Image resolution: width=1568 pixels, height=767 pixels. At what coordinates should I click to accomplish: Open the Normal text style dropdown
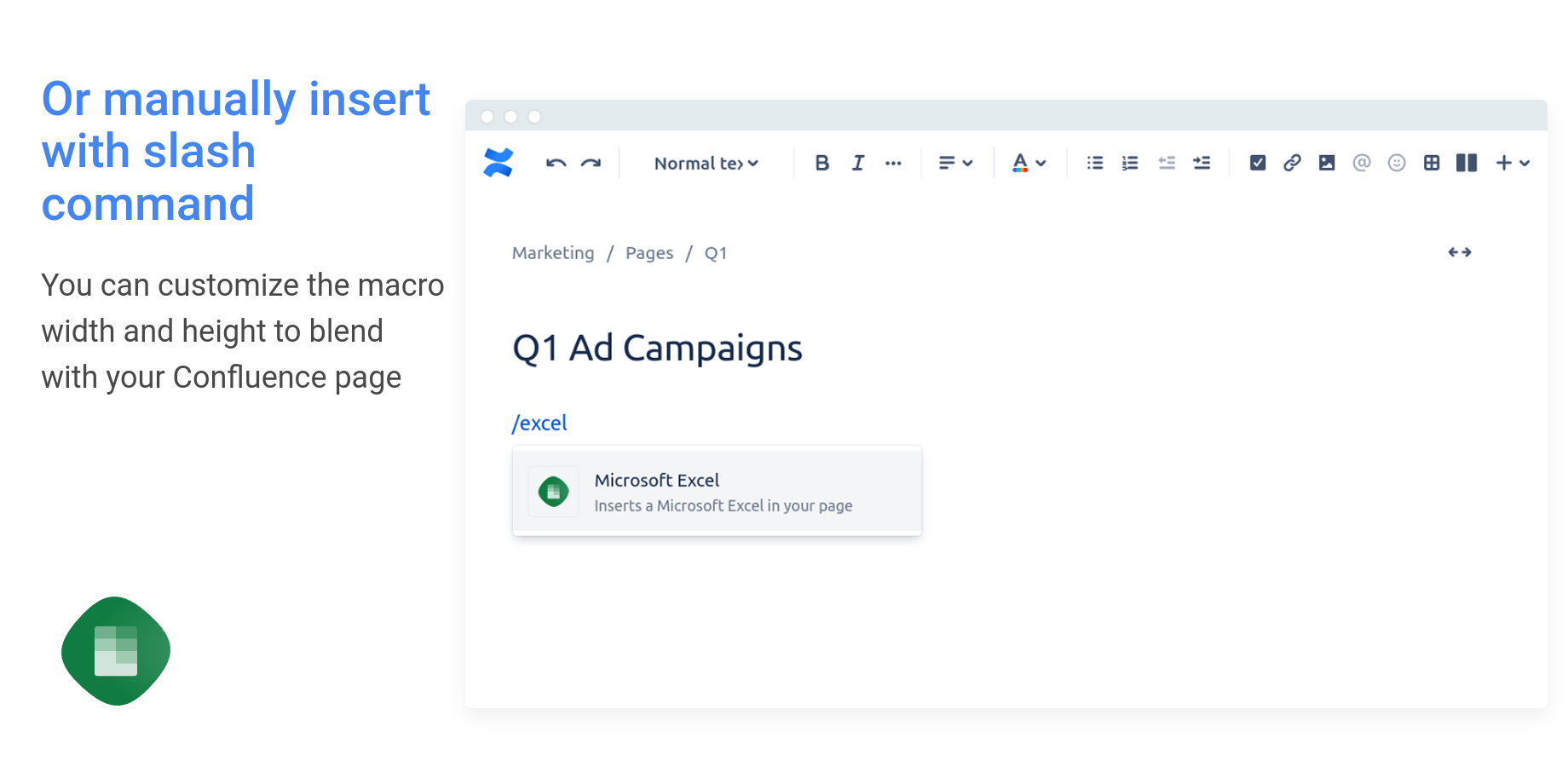(706, 163)
